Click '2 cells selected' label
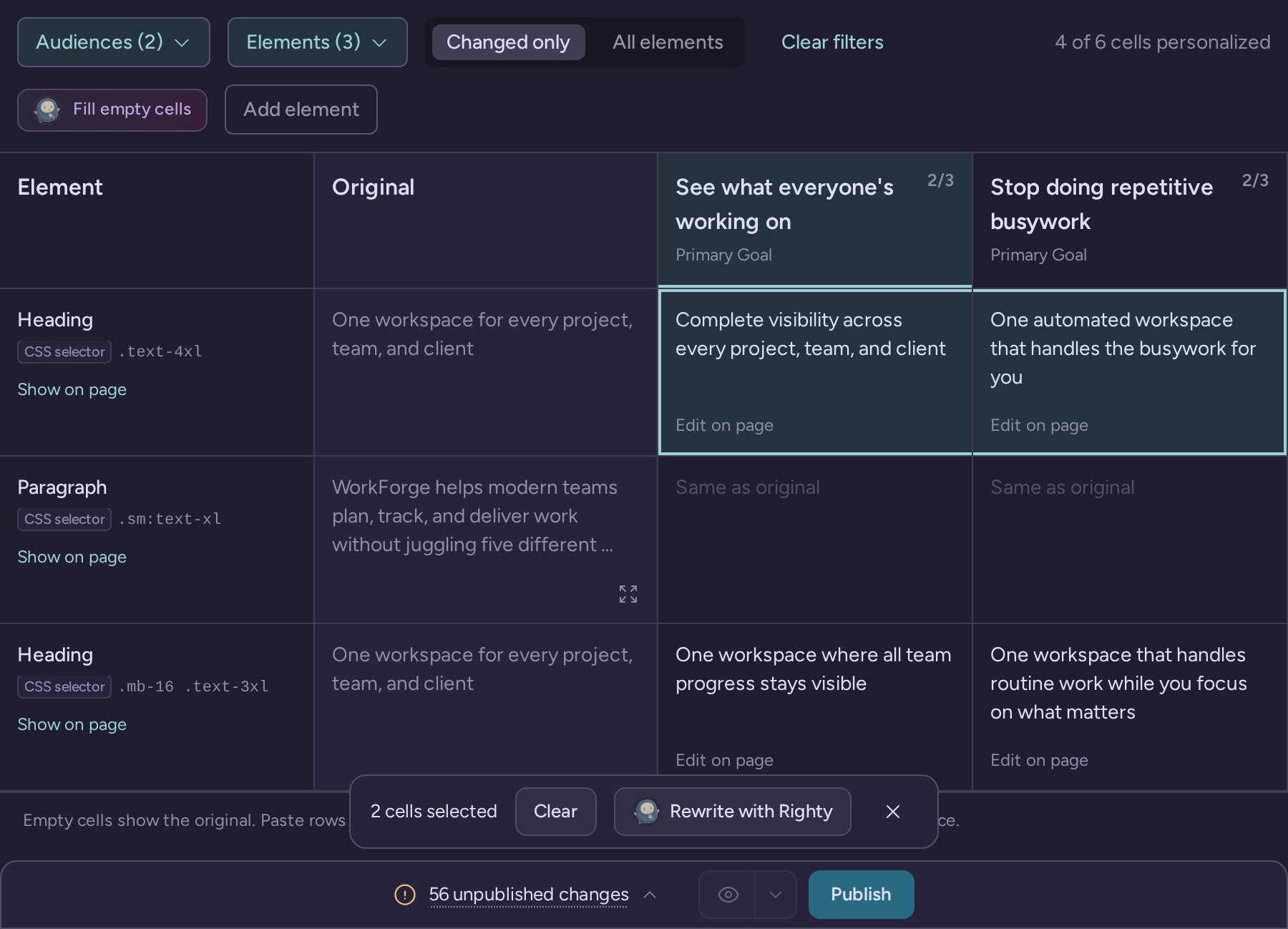The width and height of the screenshot is (1288, 929). pos(434,812)
